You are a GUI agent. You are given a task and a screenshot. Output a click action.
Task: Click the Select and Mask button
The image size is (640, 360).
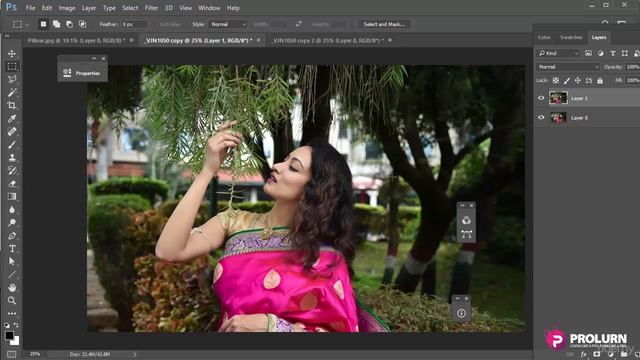[384, 24]
